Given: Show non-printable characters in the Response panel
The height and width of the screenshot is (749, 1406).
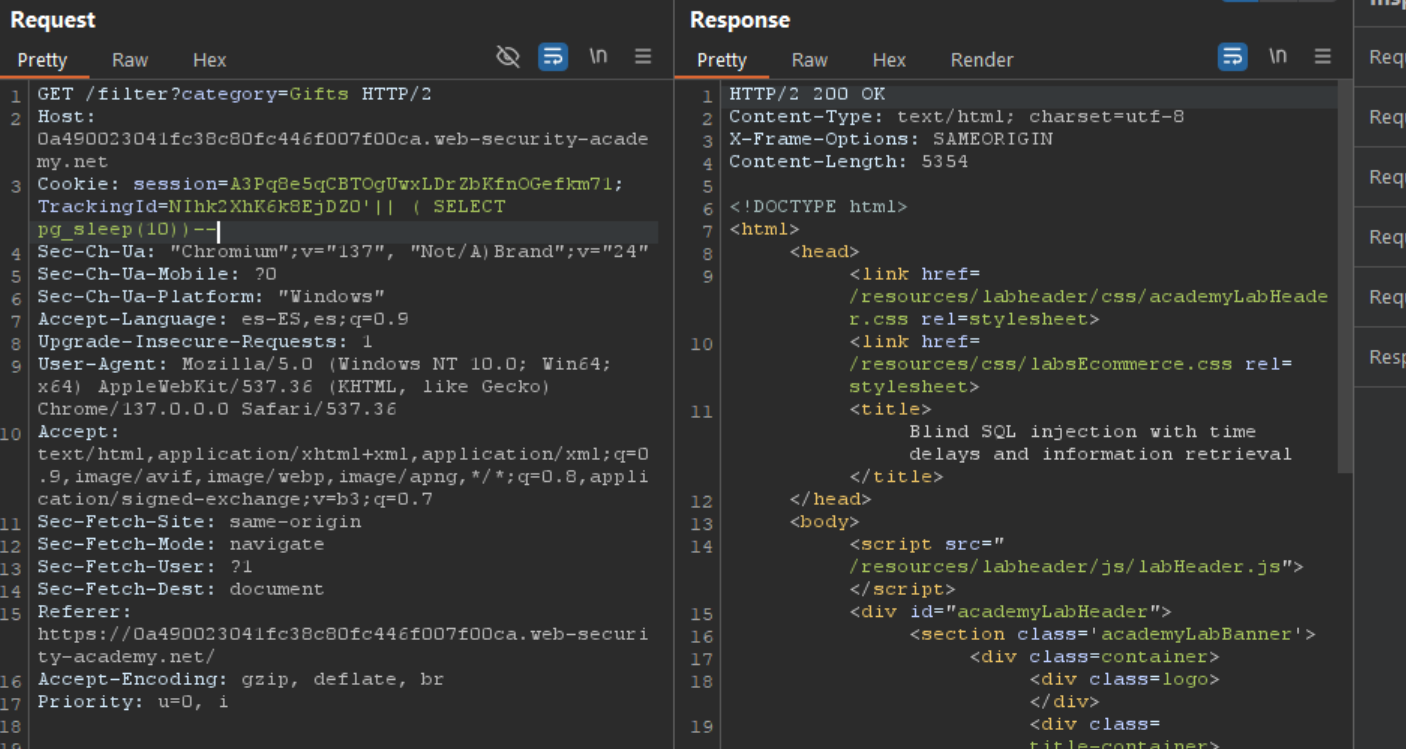Looking at the screenshot, I should click(1278, 57).
